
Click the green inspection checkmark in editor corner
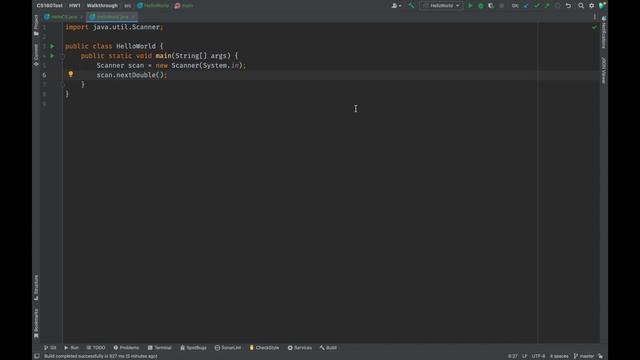pos(594,27)
